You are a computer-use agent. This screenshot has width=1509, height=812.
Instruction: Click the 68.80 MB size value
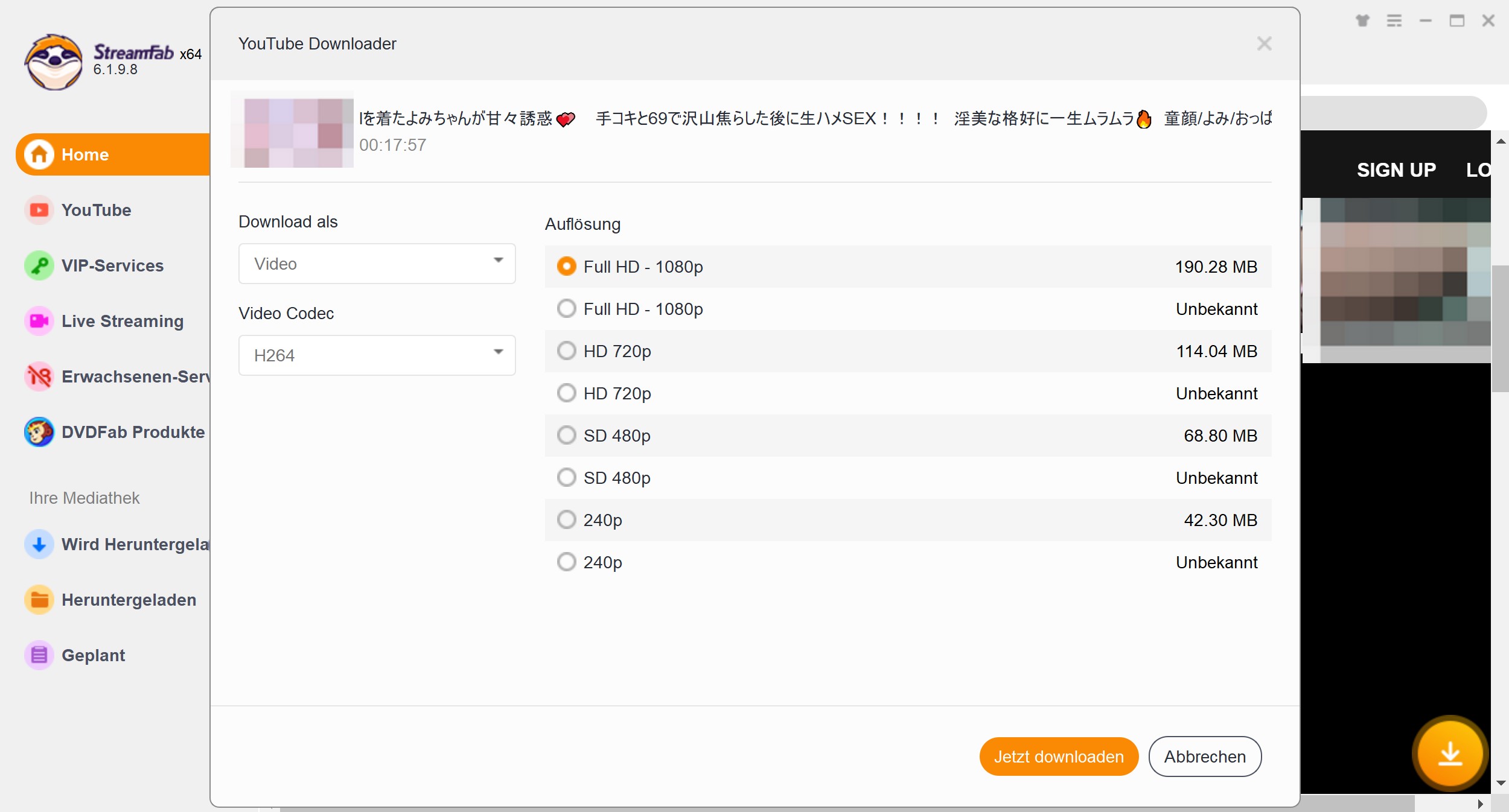tap(1220, 436)
